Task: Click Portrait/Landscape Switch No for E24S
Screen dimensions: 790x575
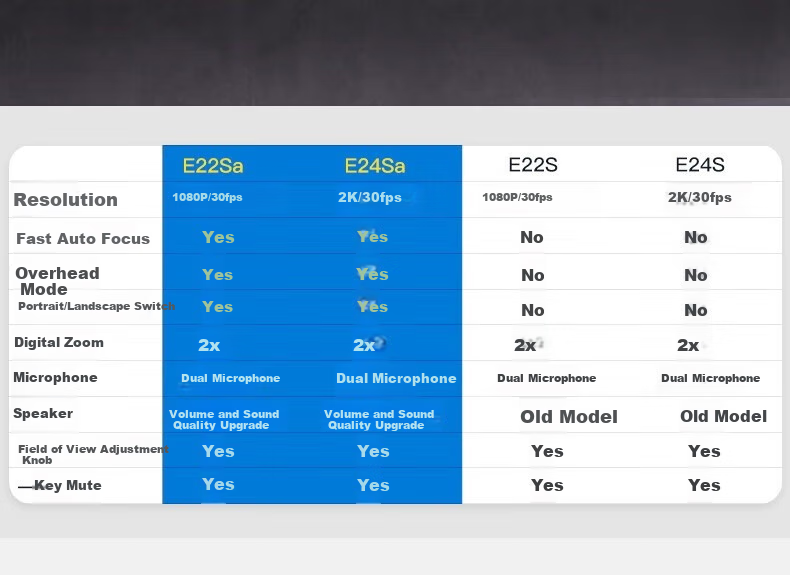Action: [696, 310]
